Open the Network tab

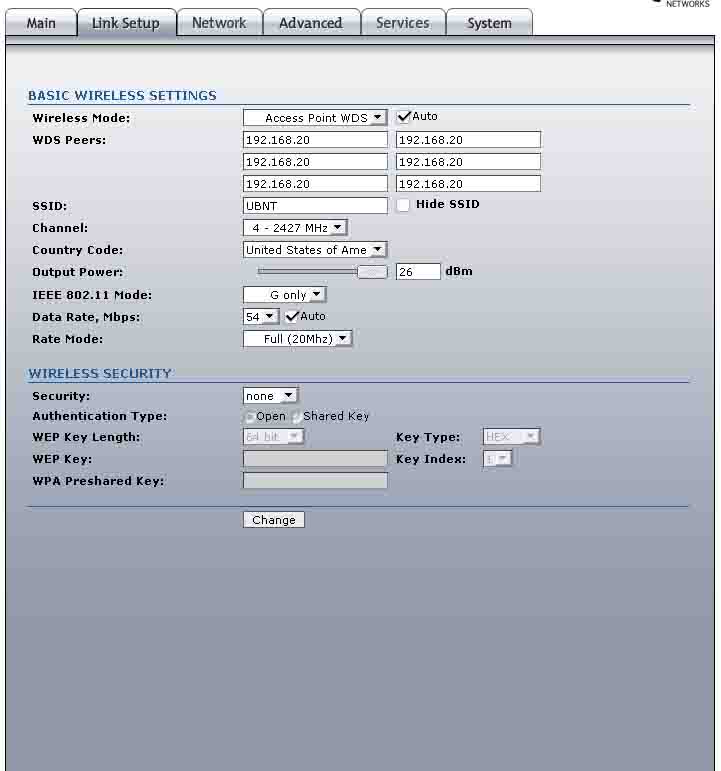click(x=219, y=23)
